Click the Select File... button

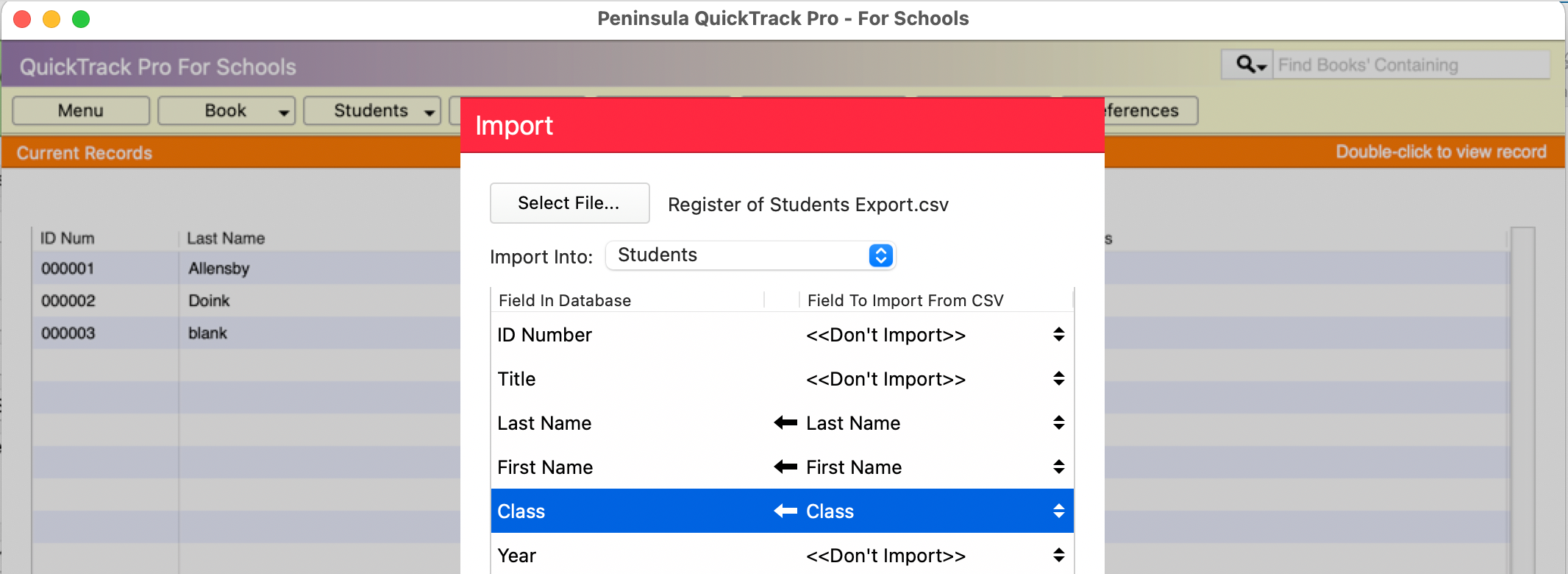point(569,203)
